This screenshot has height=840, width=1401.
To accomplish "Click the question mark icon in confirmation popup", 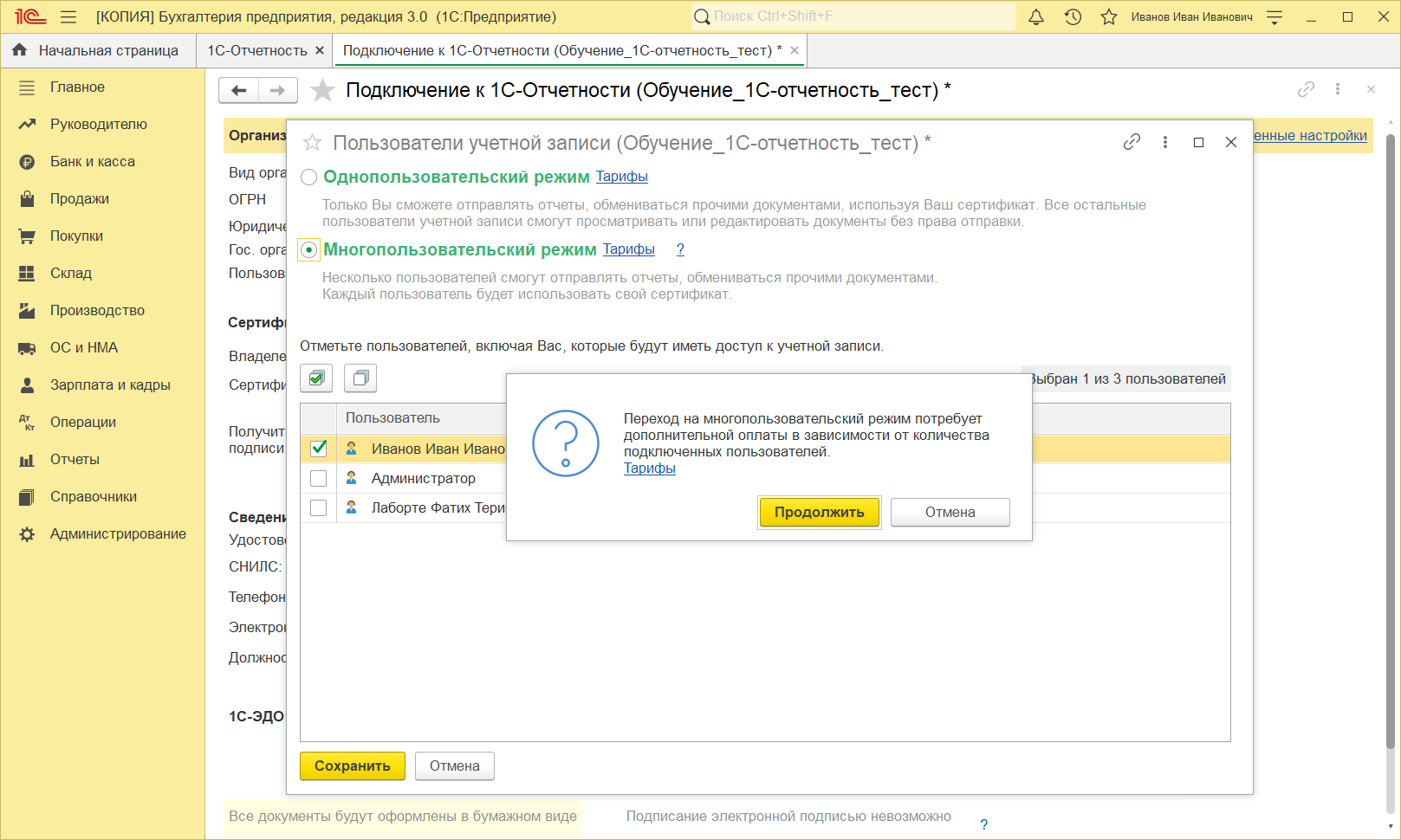I will tap(566, 443).
